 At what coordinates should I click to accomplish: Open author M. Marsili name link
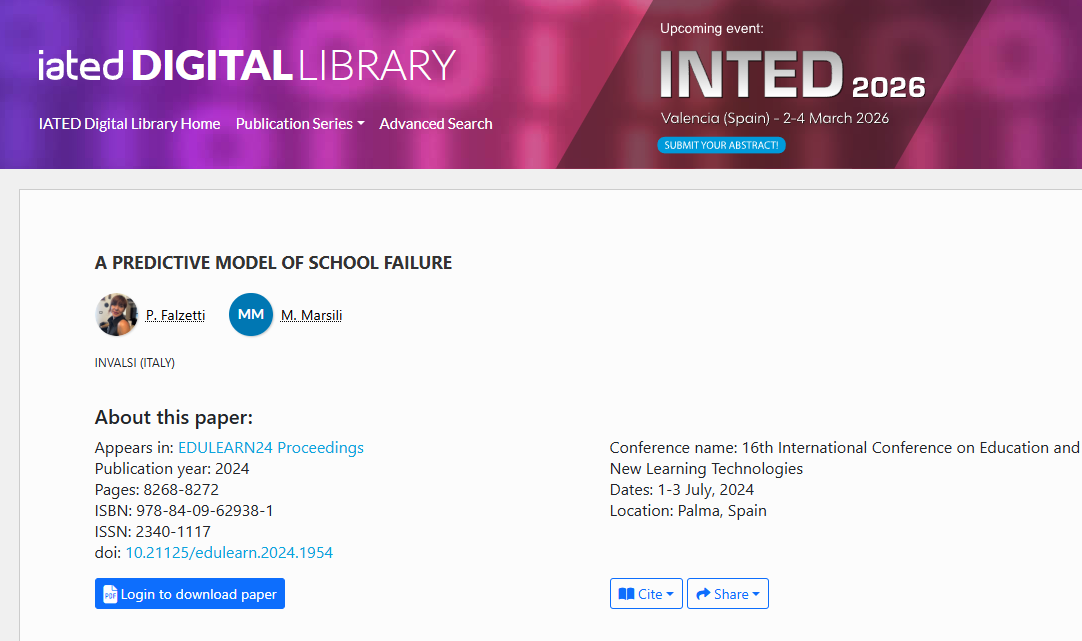point(311,315)
